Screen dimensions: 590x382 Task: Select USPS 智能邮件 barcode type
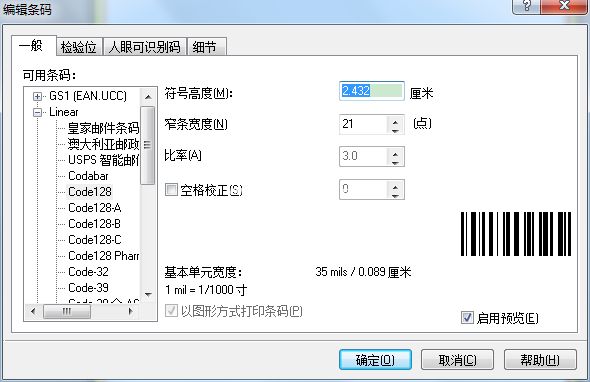point(103,160)
